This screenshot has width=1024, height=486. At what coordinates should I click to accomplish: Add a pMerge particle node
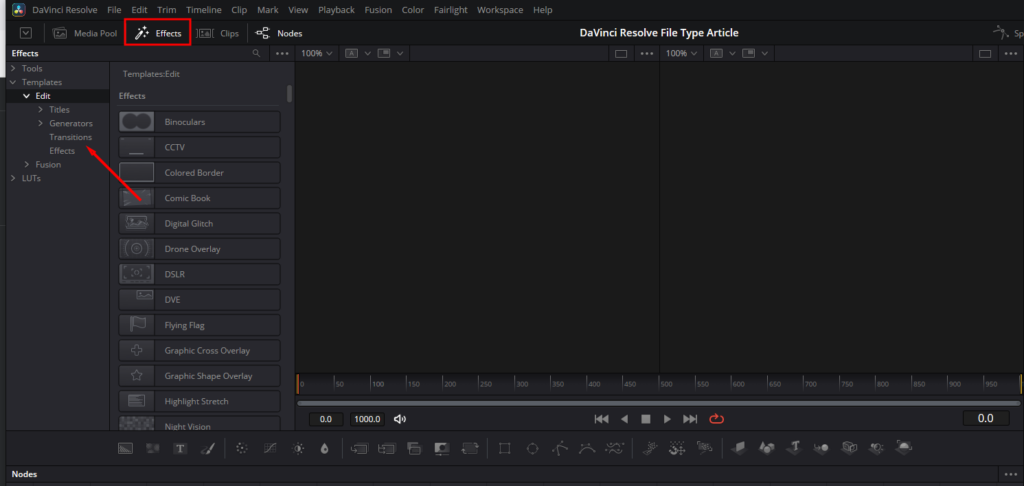[x=676, y=448]
